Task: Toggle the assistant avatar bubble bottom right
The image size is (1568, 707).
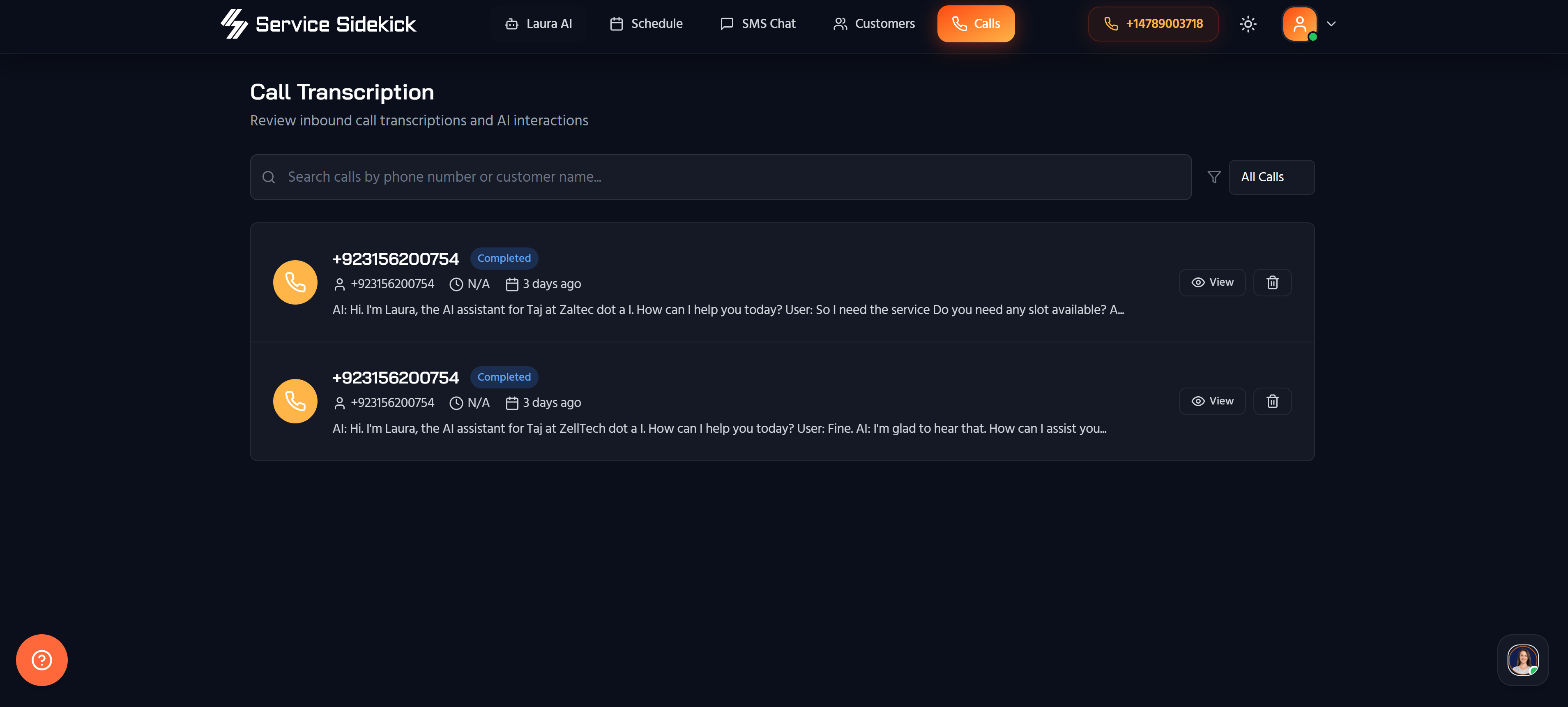Action: point(1523,659)
